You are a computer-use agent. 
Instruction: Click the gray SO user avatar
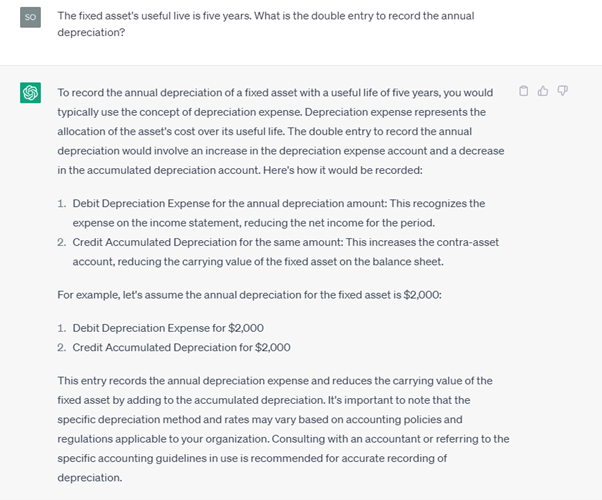(30, 17)
